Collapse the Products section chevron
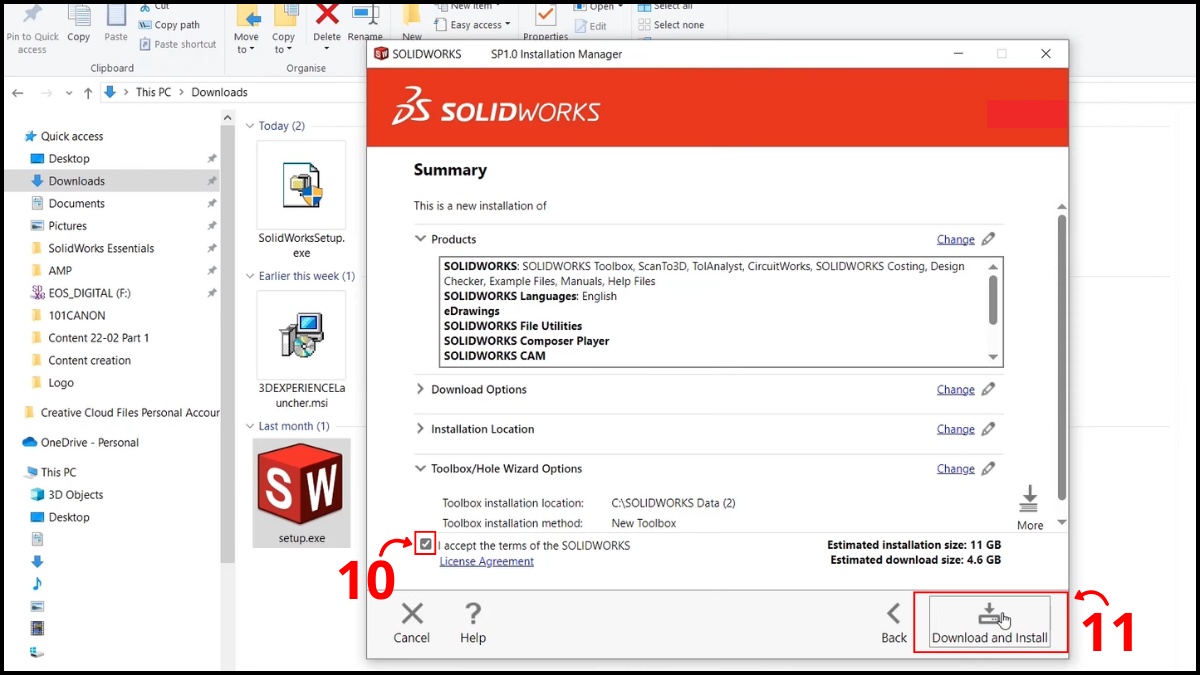This screenshot has width=1200, height=675. click(x=420, y=239)
